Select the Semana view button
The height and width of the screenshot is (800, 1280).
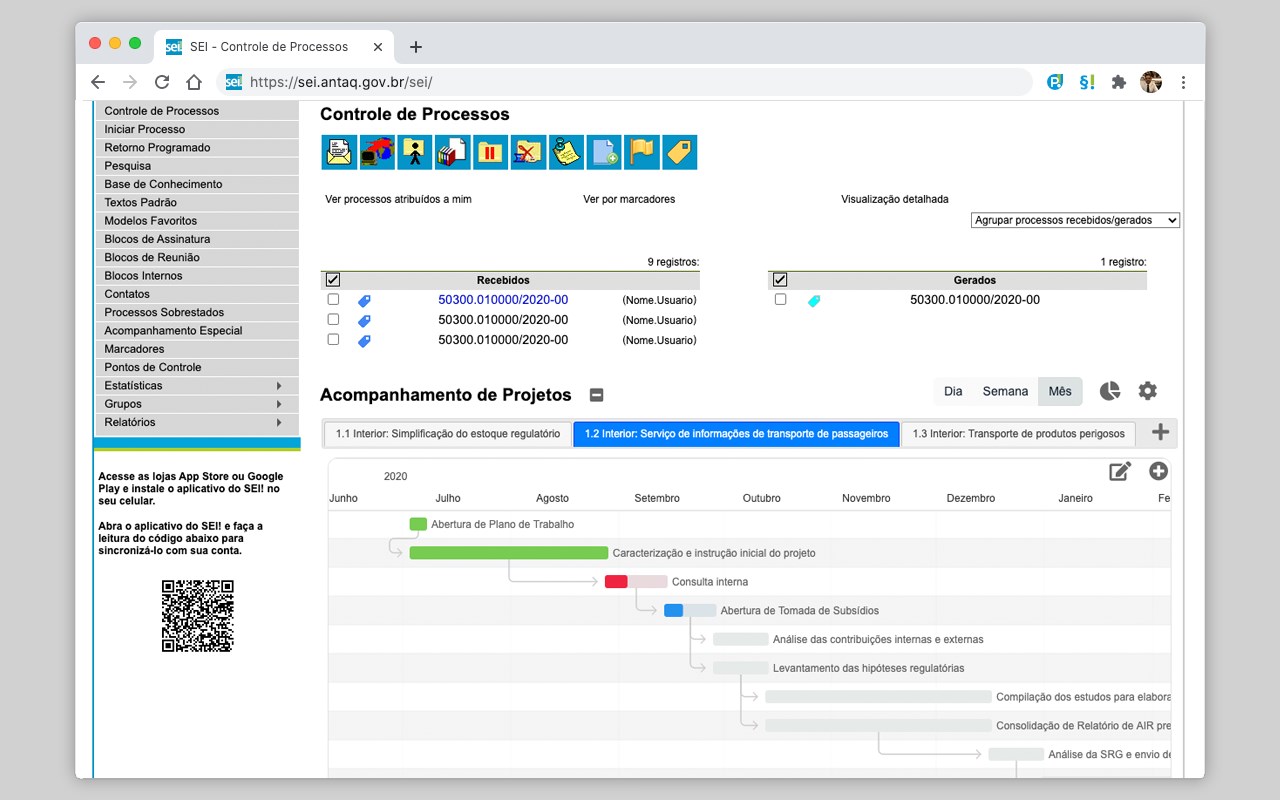pos(1005,391)
